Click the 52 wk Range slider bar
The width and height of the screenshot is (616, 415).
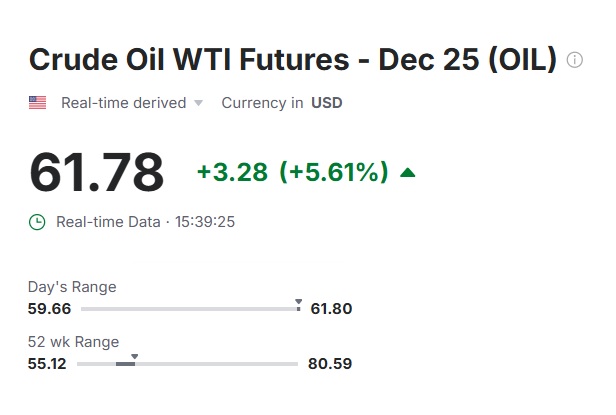click(188, 364)
